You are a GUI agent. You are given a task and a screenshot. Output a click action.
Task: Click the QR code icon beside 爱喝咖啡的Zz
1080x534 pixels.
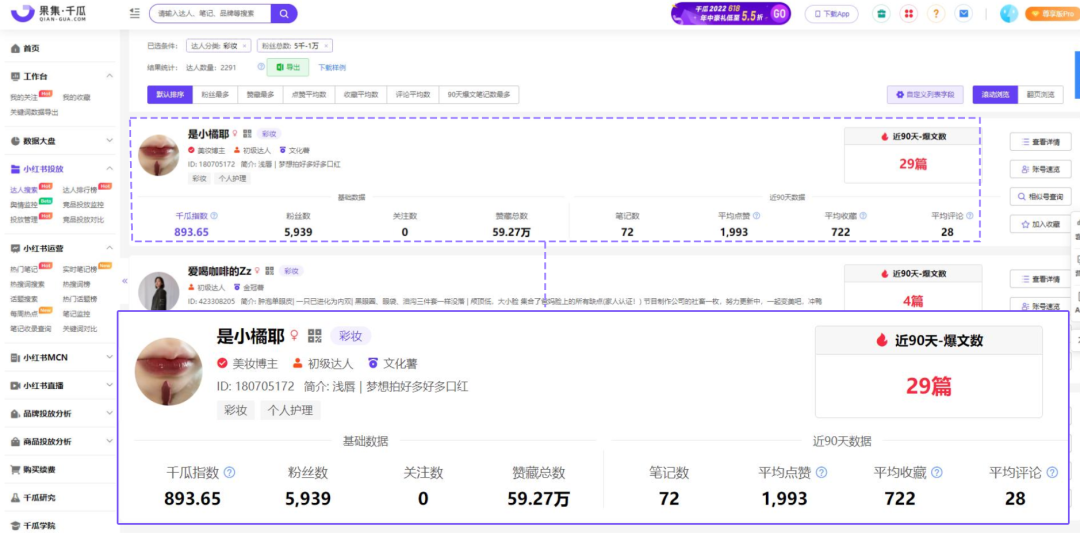(269, 271)
